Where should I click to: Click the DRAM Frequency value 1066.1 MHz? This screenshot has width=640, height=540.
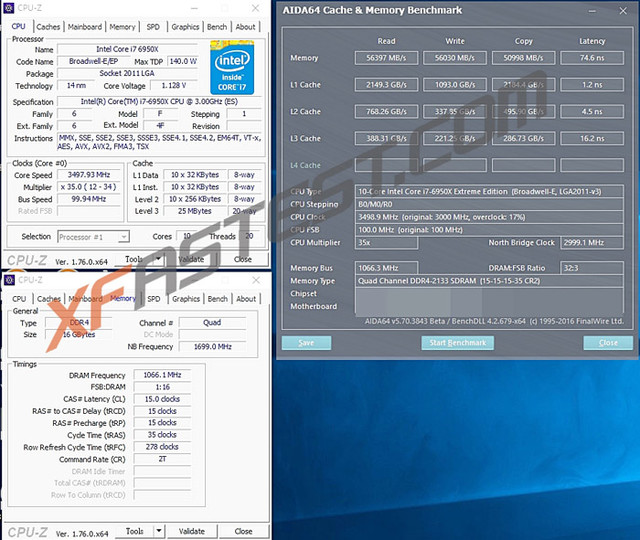point(162,375)
